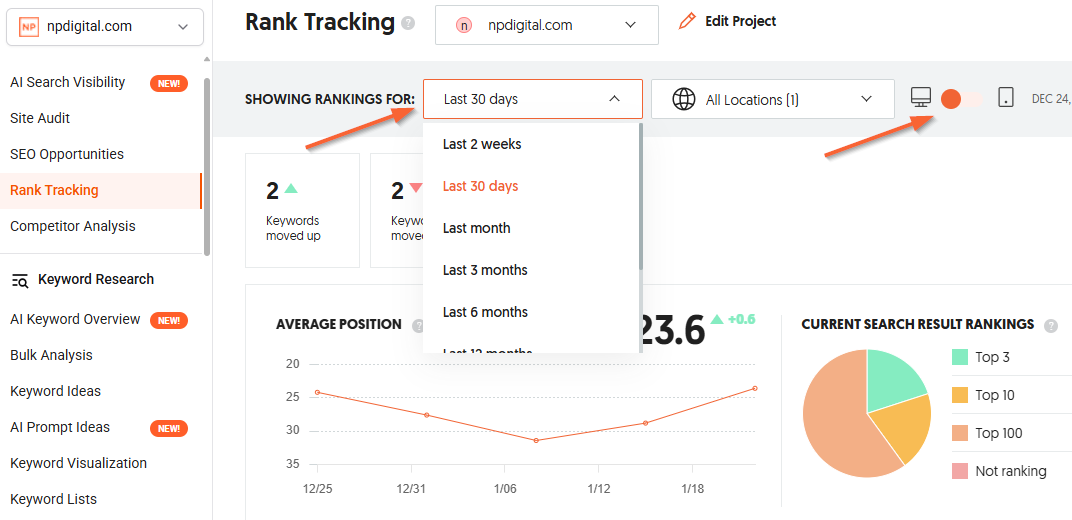The image size is (1072, 520).
Task: Click the Current Search Result Rankings help icon
Action: click(x=1051, y=326)
